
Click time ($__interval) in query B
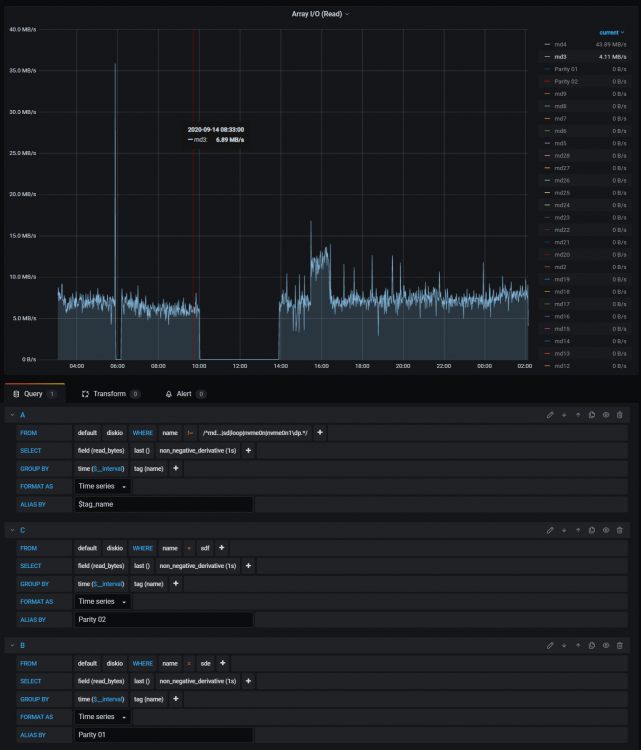click(x=101, y=699)
